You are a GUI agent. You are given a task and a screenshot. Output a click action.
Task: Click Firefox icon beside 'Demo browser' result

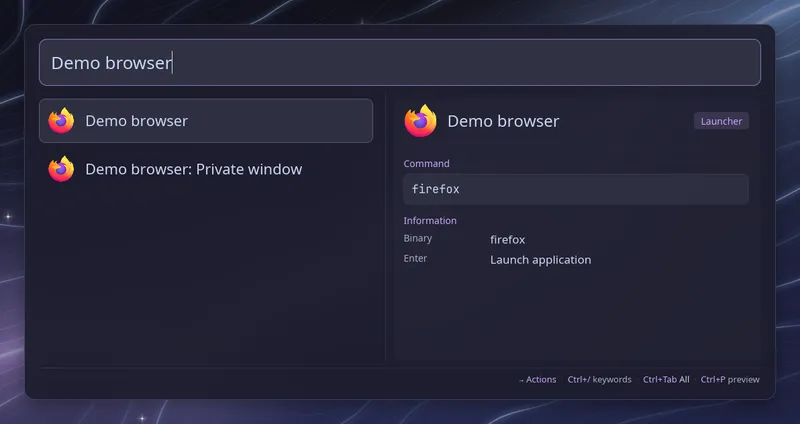[x=61, y=120]
